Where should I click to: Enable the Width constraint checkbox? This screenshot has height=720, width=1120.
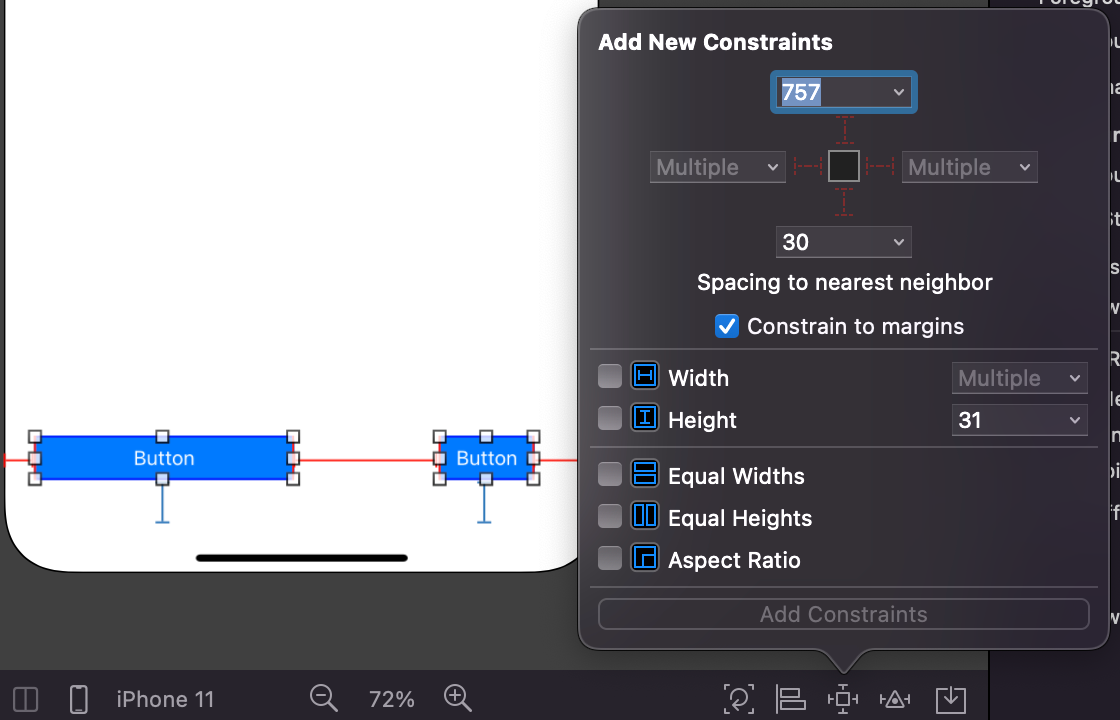pos(610,377)
